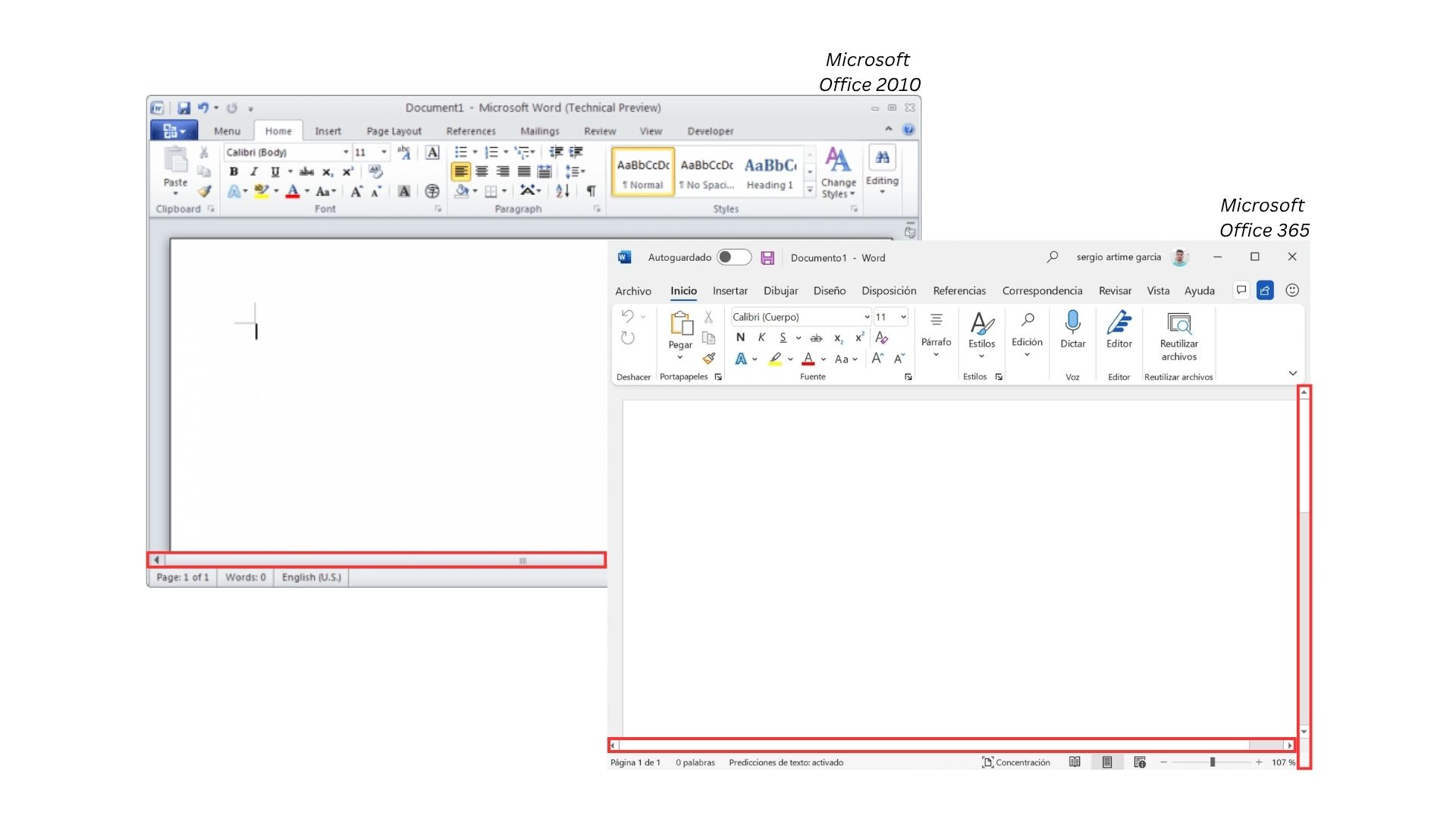
Task: Select the Heading 1 style
Action: click(769, 172)
